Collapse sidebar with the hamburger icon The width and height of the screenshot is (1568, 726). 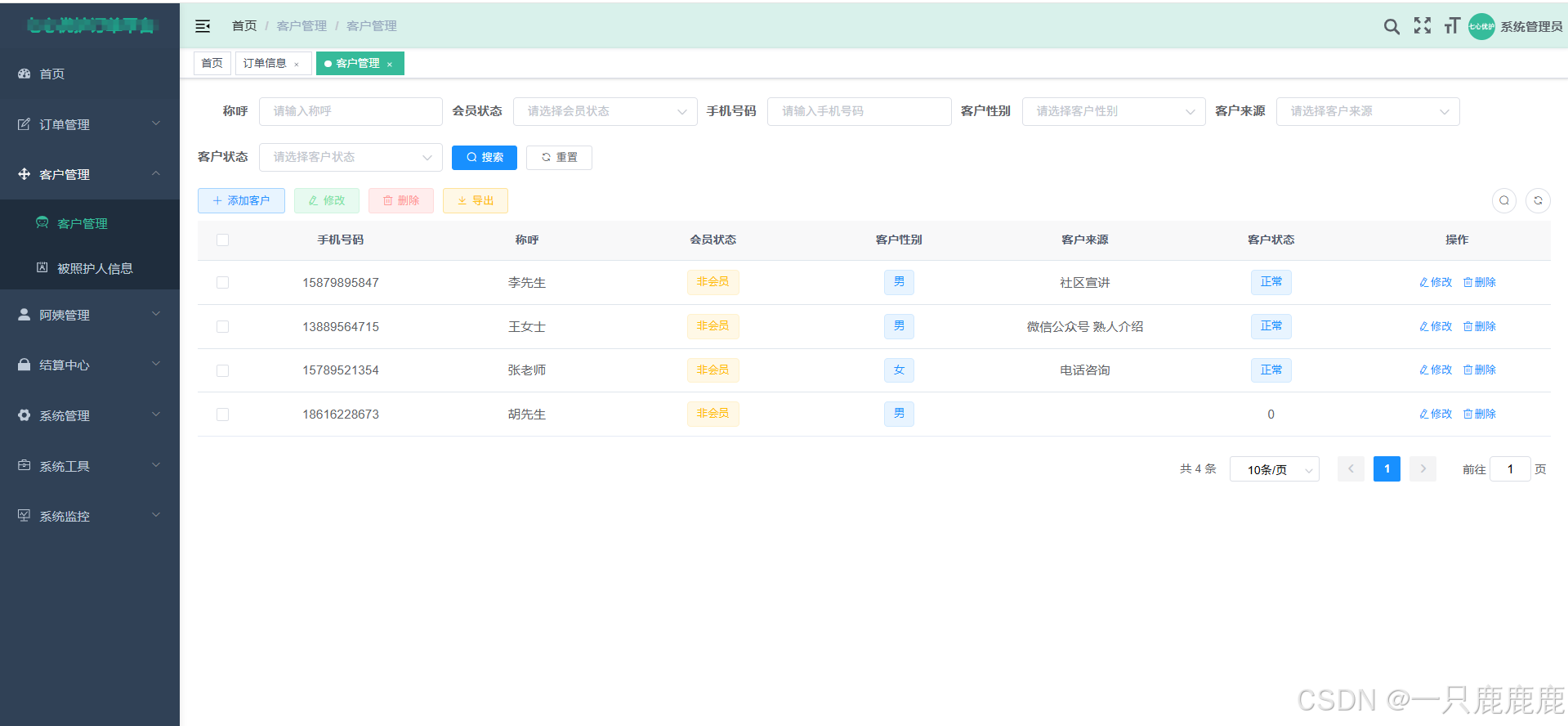pyautogui.click(x=203, y=26)
